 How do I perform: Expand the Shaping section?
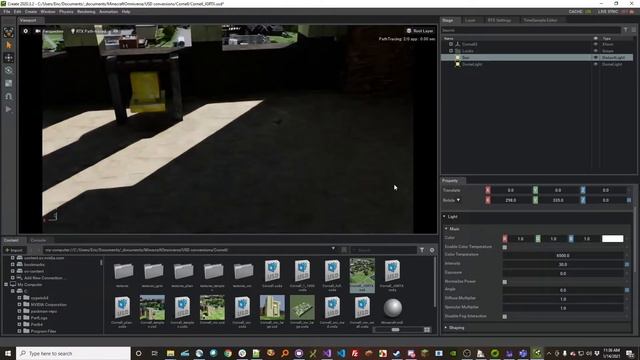[x=446, y=328]
